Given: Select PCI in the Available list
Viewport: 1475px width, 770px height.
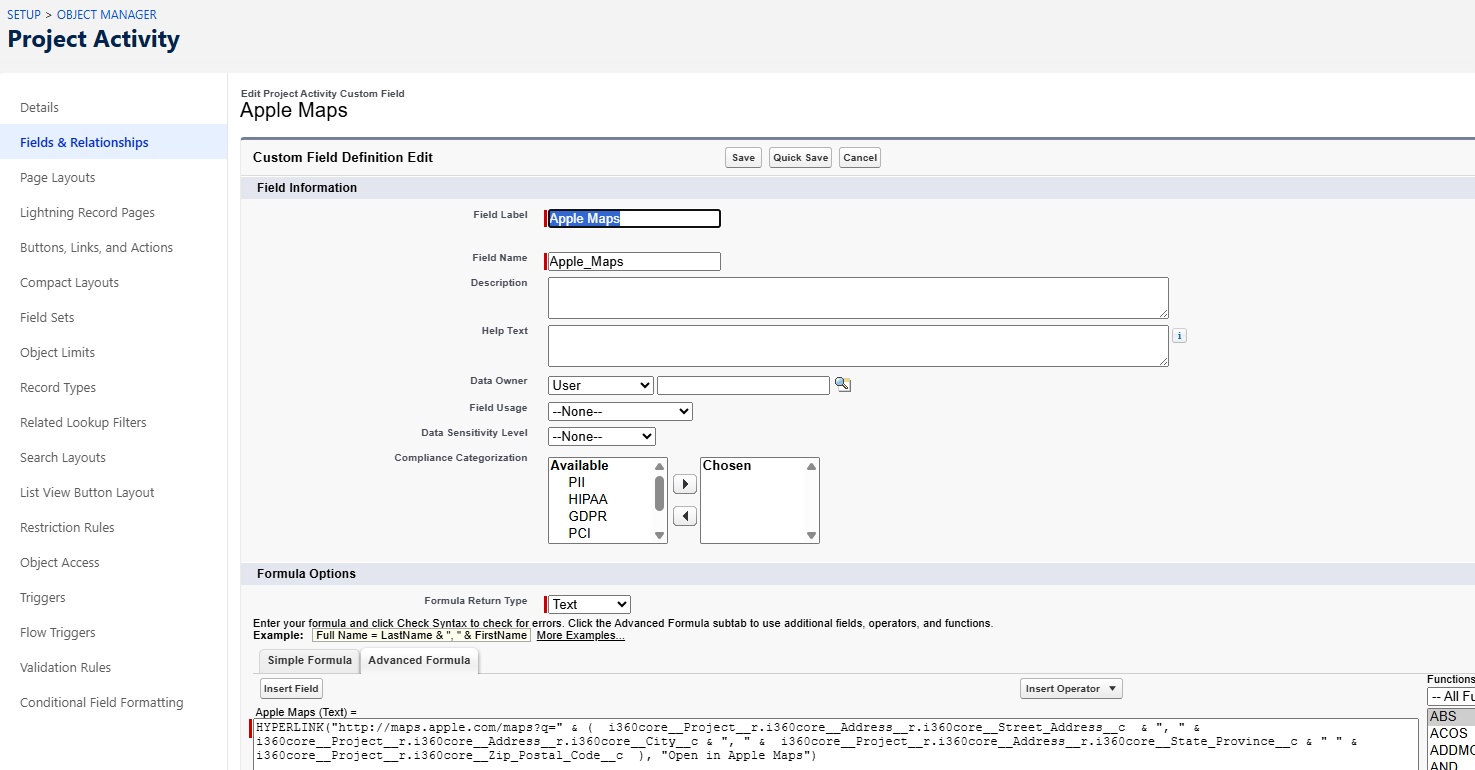Looking at the screenshot, I should tap(579, 533).
